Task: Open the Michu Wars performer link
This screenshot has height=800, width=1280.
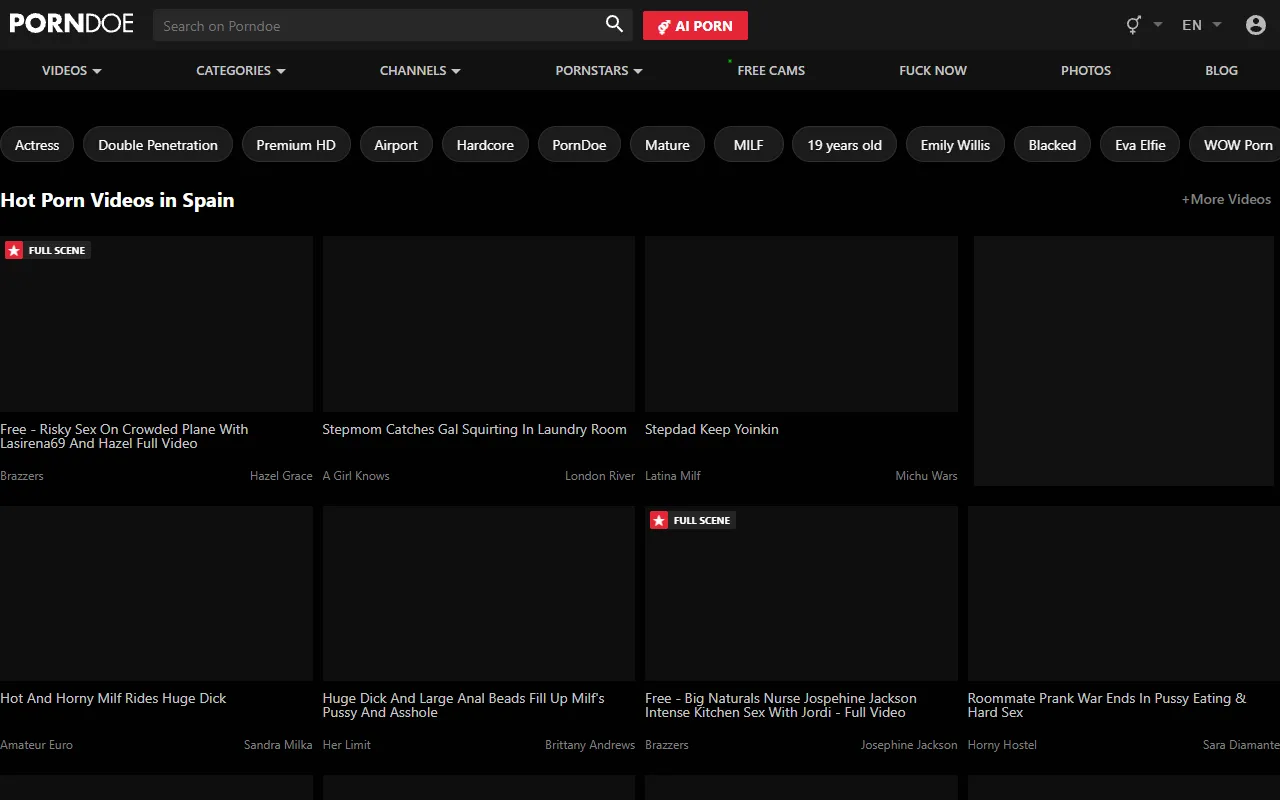Action: pyautogui.click(x=926, y=476)
